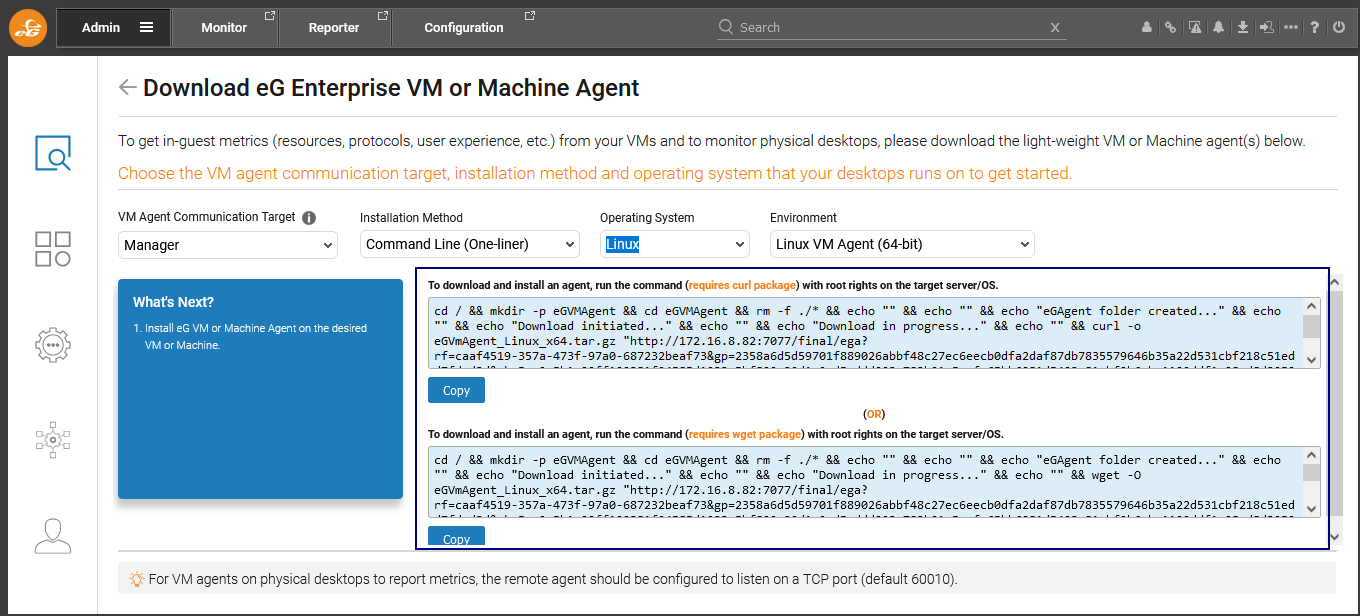The height and width of the screenshot is (616, 1360).
Task: Show info for VM Agent Communication Target
Action: 309,218
